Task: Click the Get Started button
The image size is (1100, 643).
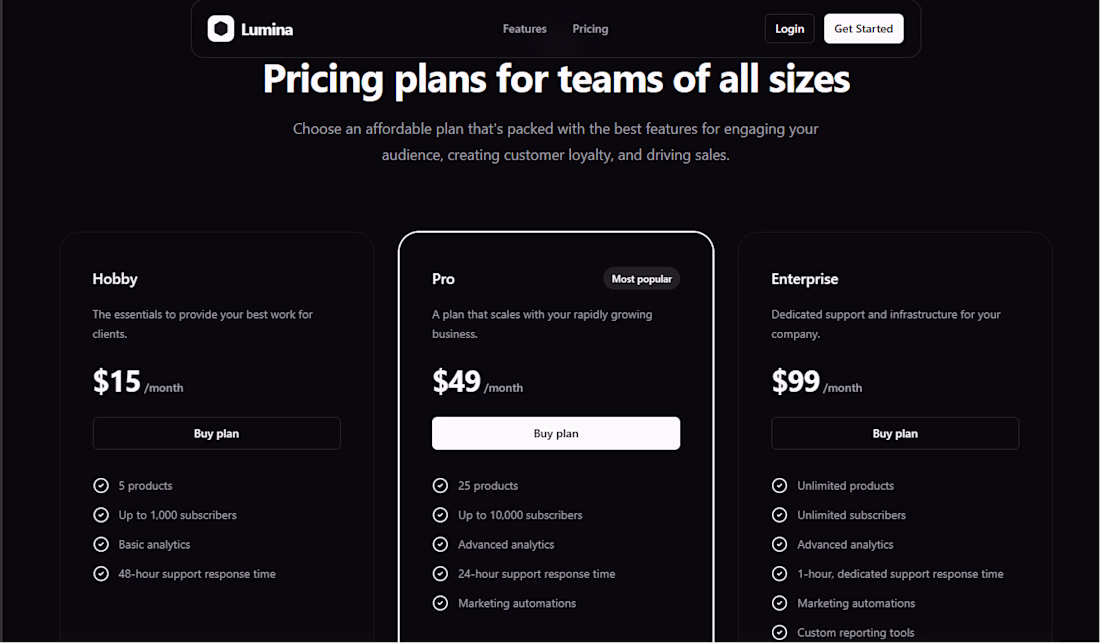Action: (x=864, y=29)
